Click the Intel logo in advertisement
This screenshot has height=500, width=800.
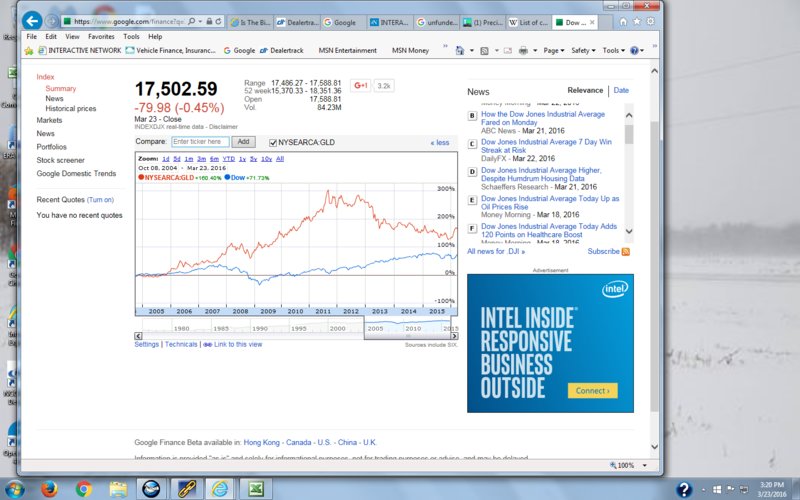[x=615, y=289]
